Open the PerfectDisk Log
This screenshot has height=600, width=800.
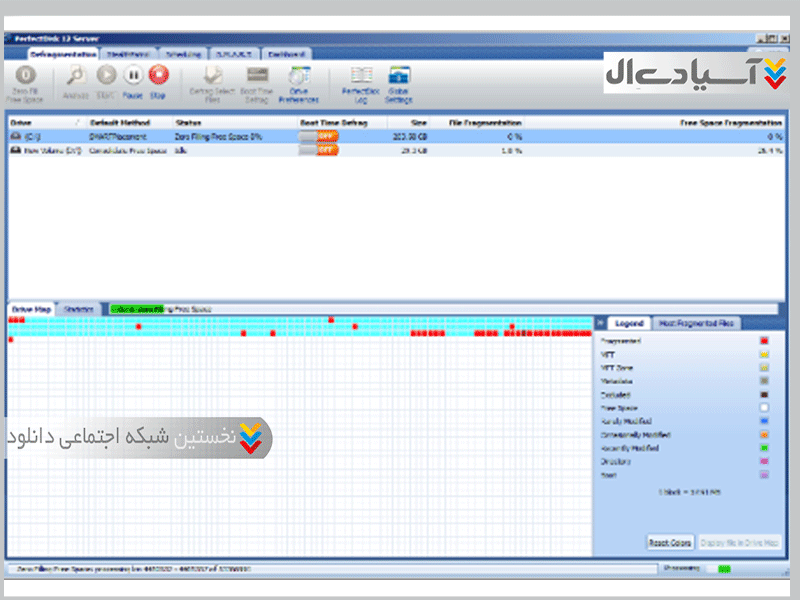360,77
